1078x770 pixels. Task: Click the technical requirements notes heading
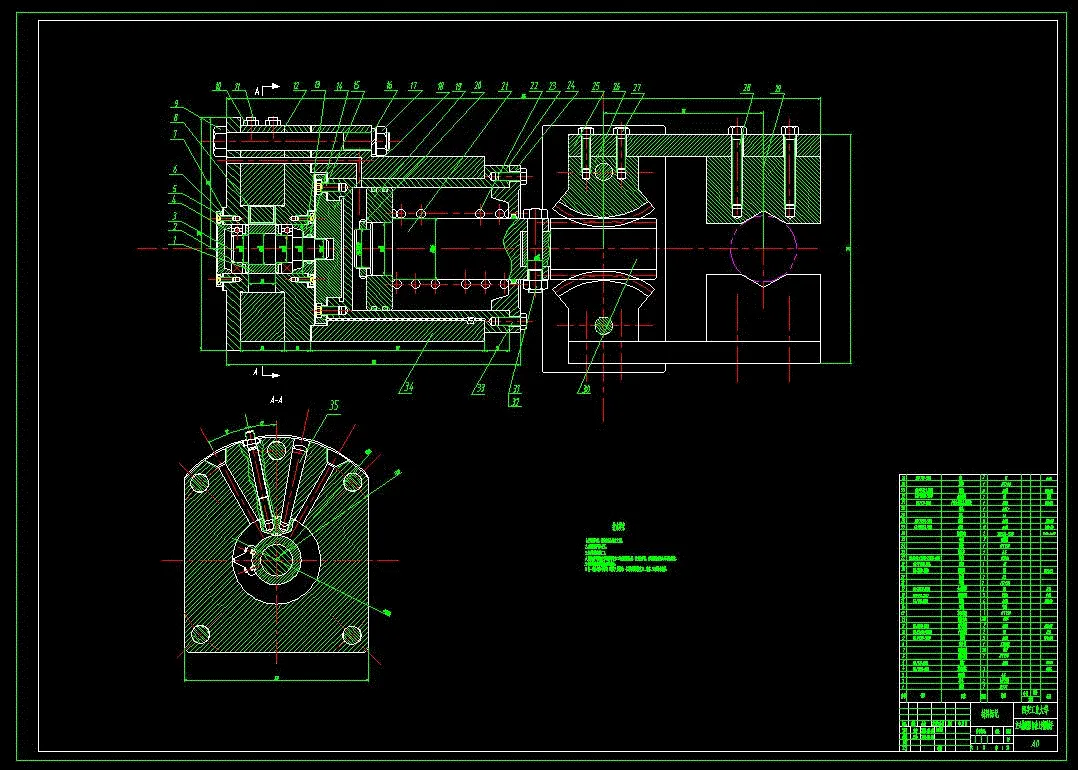pyautogui.click(x=619, y=527)
